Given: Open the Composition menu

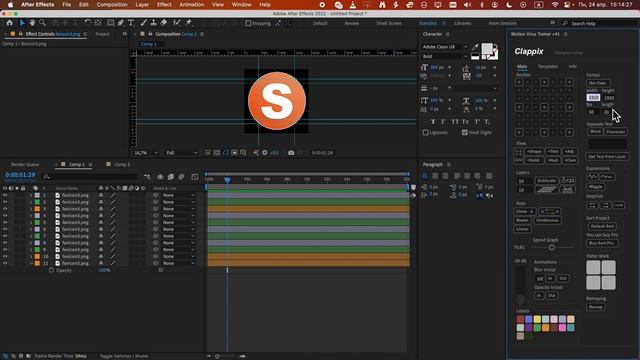Looking at the screenshot, I should 112,5.
